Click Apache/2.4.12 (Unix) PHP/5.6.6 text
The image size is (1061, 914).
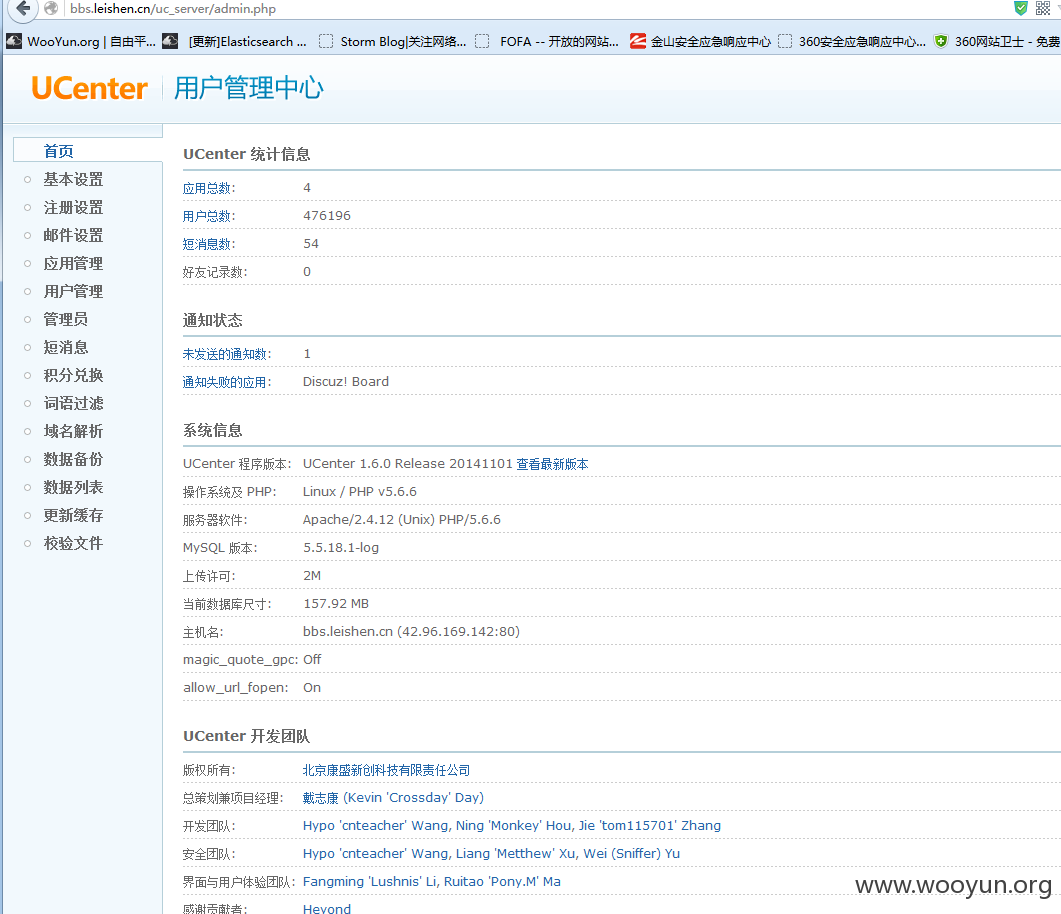tap(401, 520)
